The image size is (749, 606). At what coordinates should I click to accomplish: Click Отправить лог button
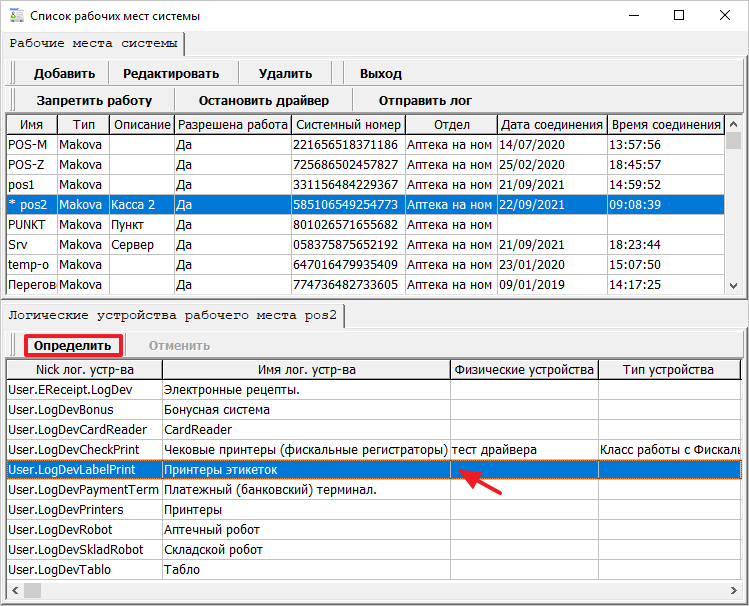pyautogui.click(x=425, y=100)
